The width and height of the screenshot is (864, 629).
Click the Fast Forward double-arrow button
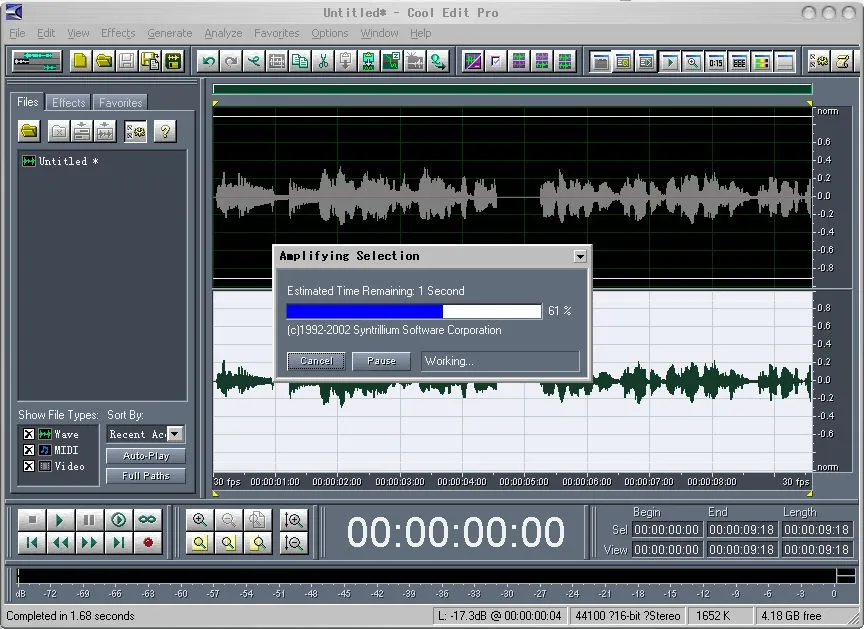pyautogui.click(x=89, y=543)
